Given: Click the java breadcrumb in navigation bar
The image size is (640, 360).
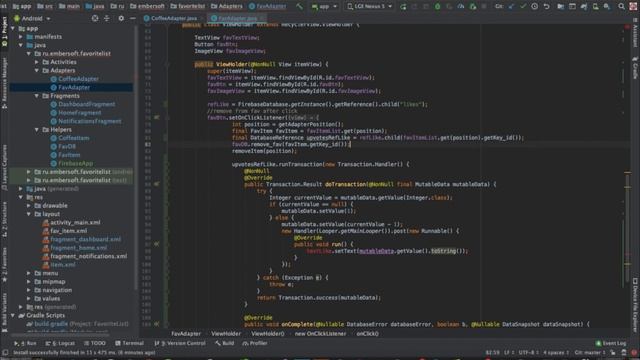Looking at the screenshot, I should (95, 7).
